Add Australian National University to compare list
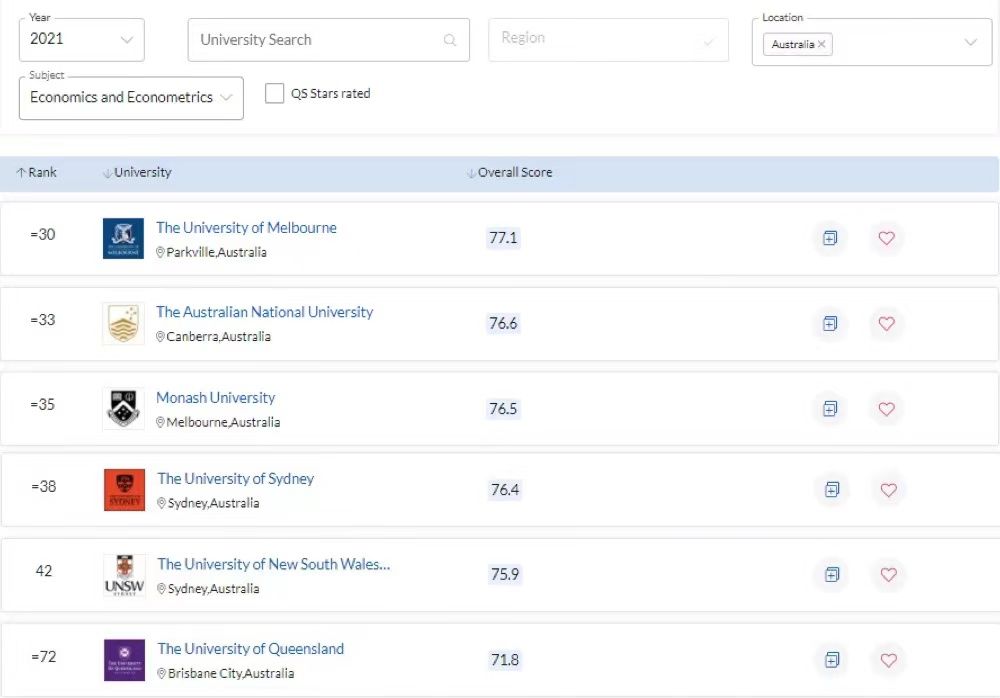1000x698 pixels. tap(830, 323)
